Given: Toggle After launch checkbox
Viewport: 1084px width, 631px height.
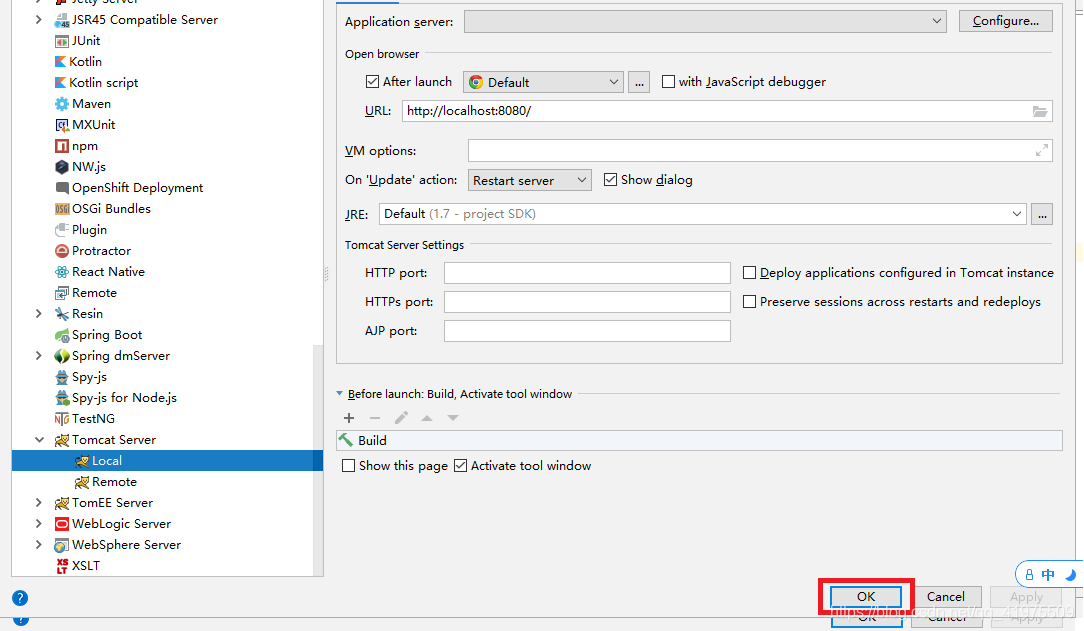Looking at the screenshot, I should 372,82.
